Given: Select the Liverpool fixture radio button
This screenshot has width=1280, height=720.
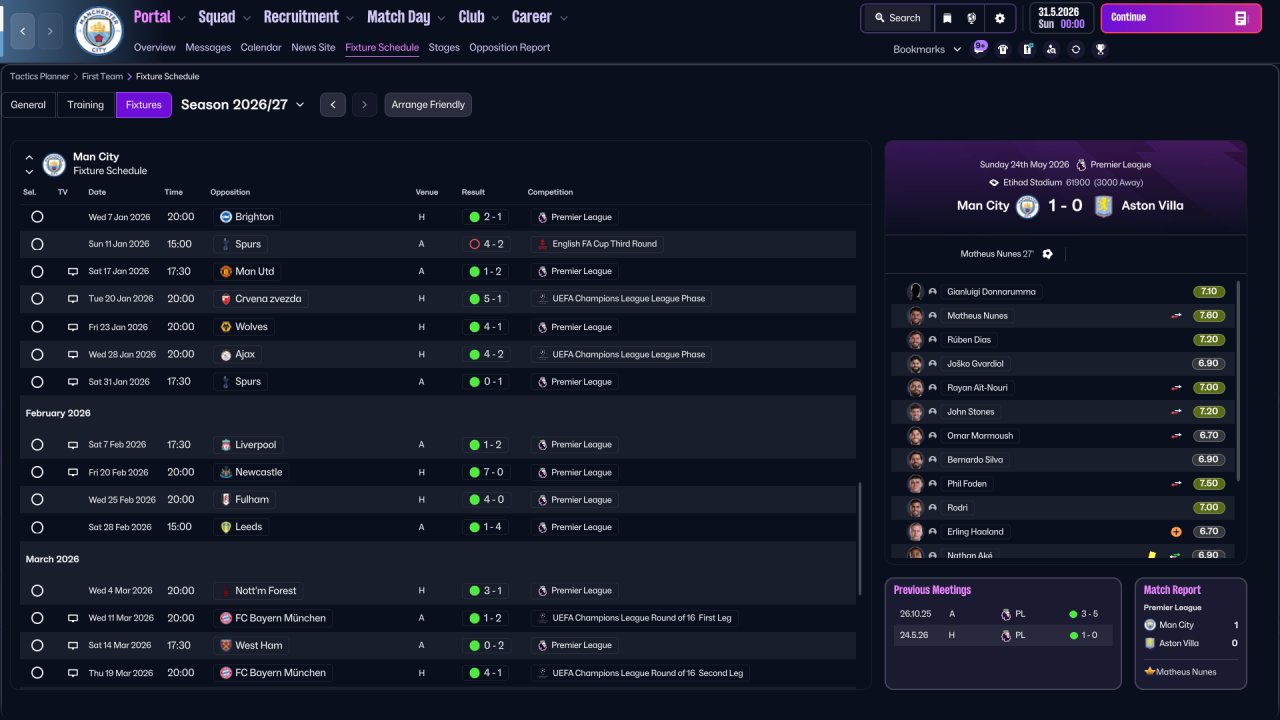Looking at the screenshot, I should coord(37,445).
